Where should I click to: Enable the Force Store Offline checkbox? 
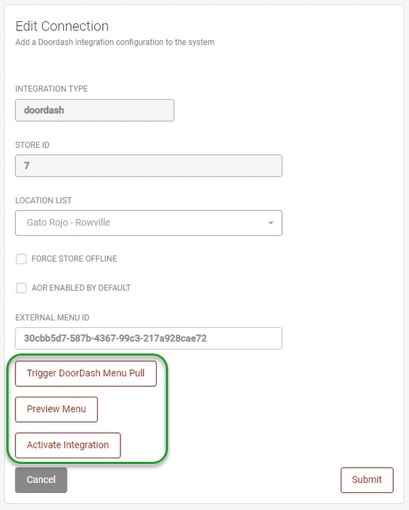[x=21, y=259]
